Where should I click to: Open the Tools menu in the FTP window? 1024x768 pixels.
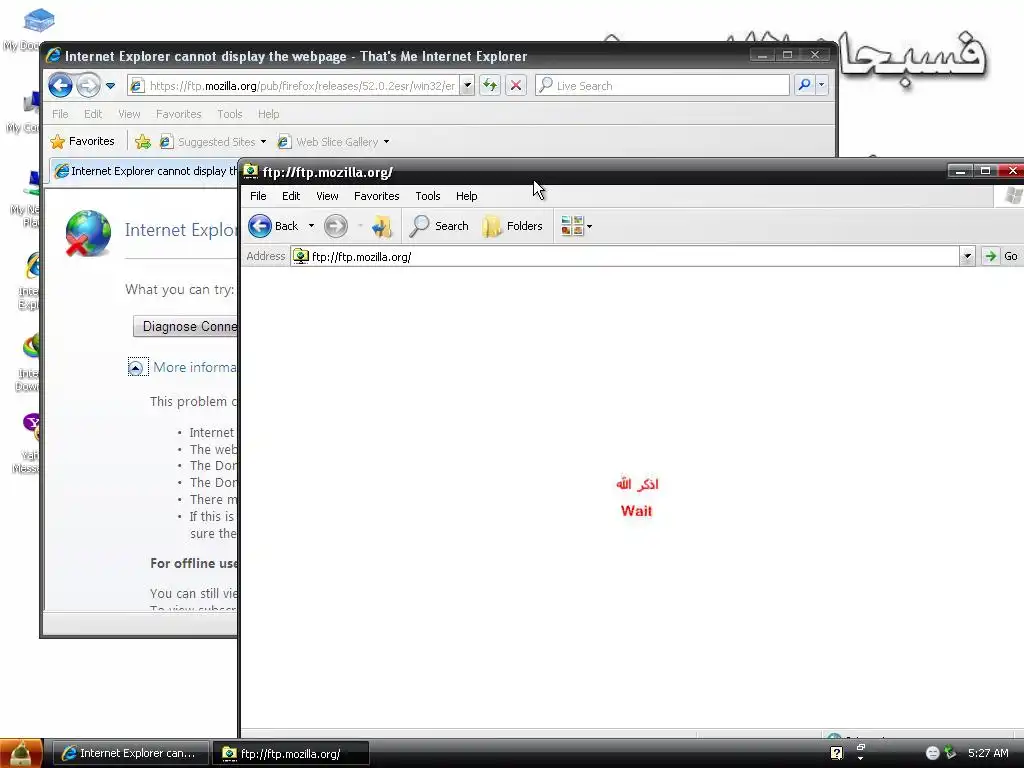(x=428, y=196)
